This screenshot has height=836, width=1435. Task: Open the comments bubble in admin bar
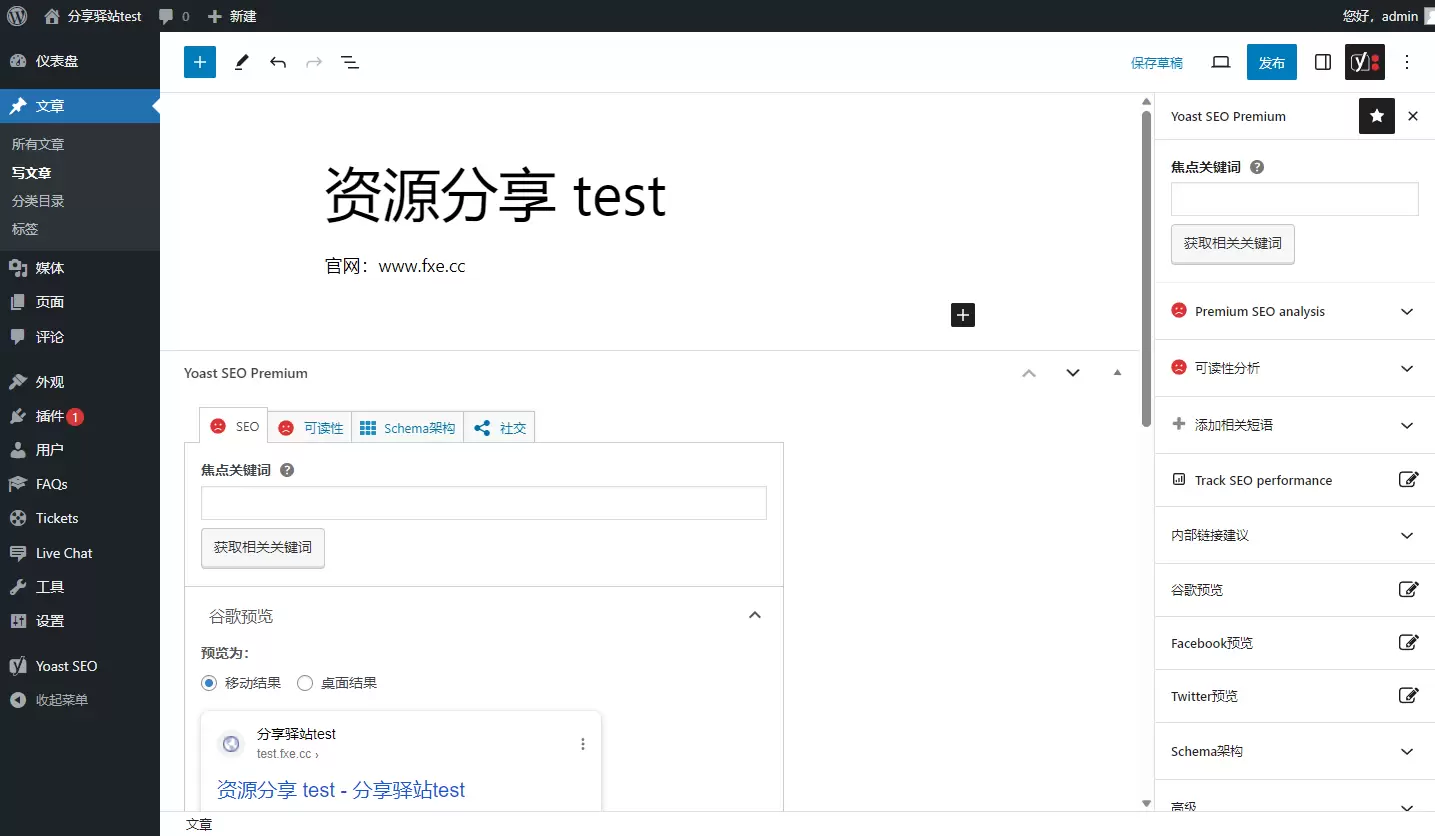point(173,16)
